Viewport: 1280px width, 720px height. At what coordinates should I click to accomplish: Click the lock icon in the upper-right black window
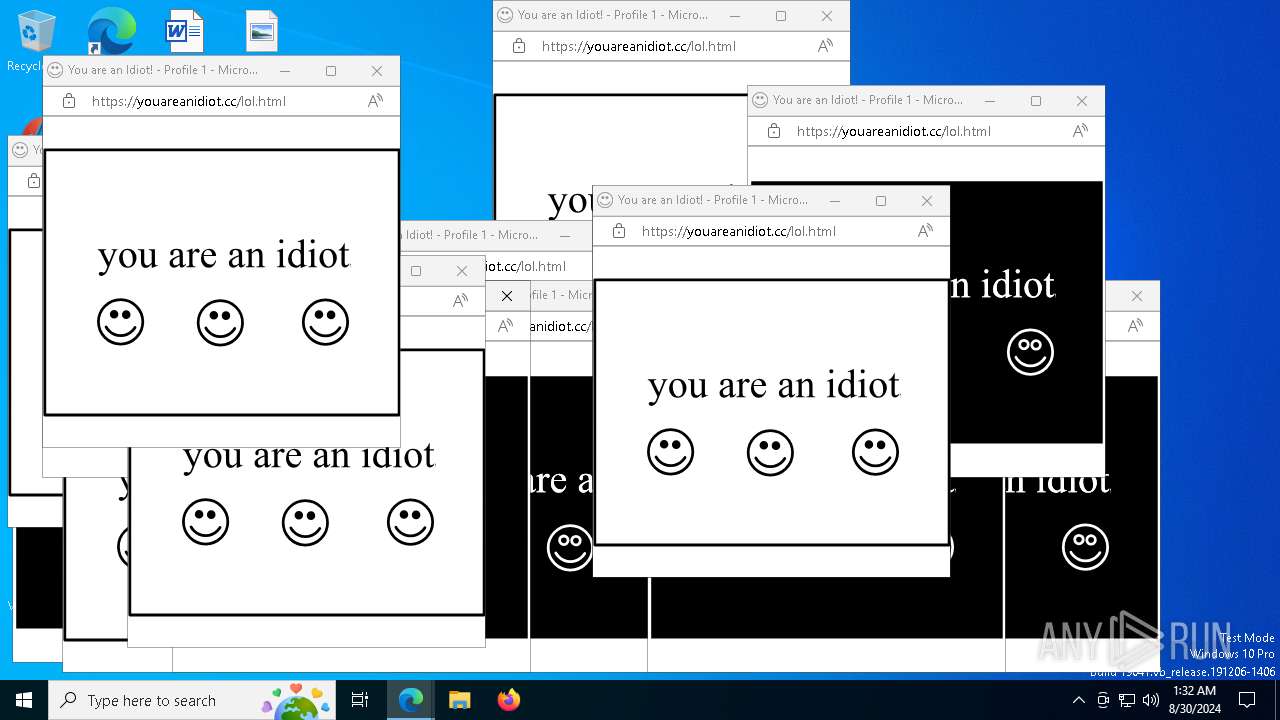point(773,131)
